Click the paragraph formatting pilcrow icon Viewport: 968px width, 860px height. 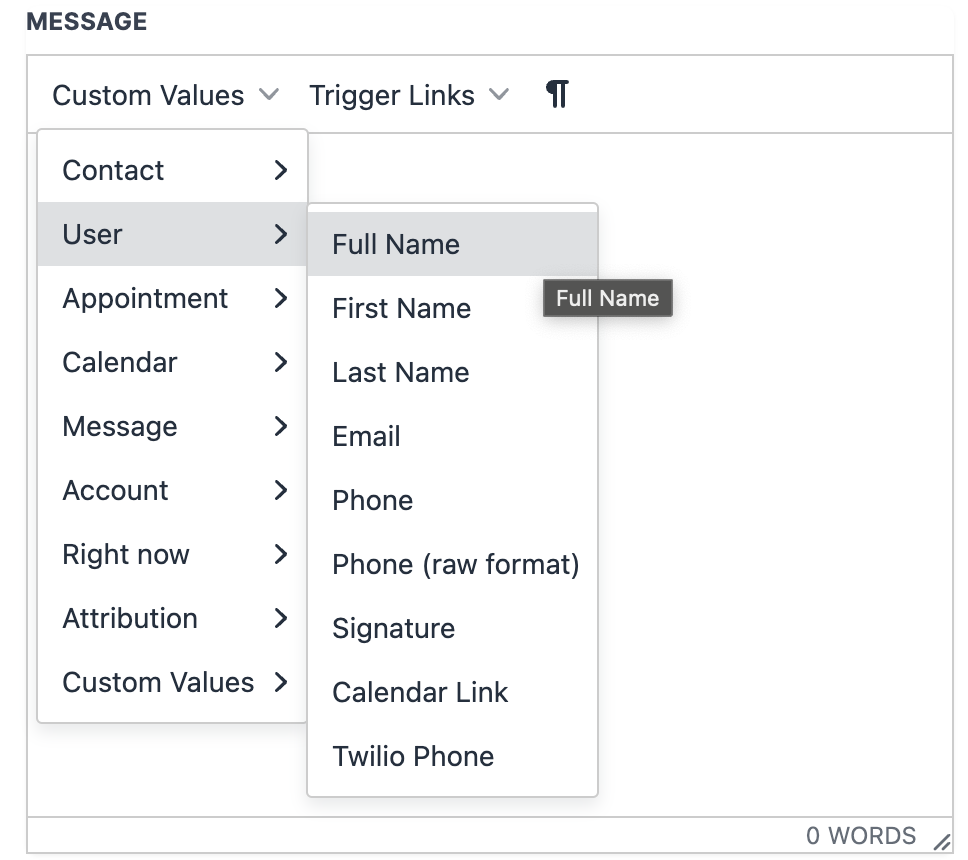[557, 94]
